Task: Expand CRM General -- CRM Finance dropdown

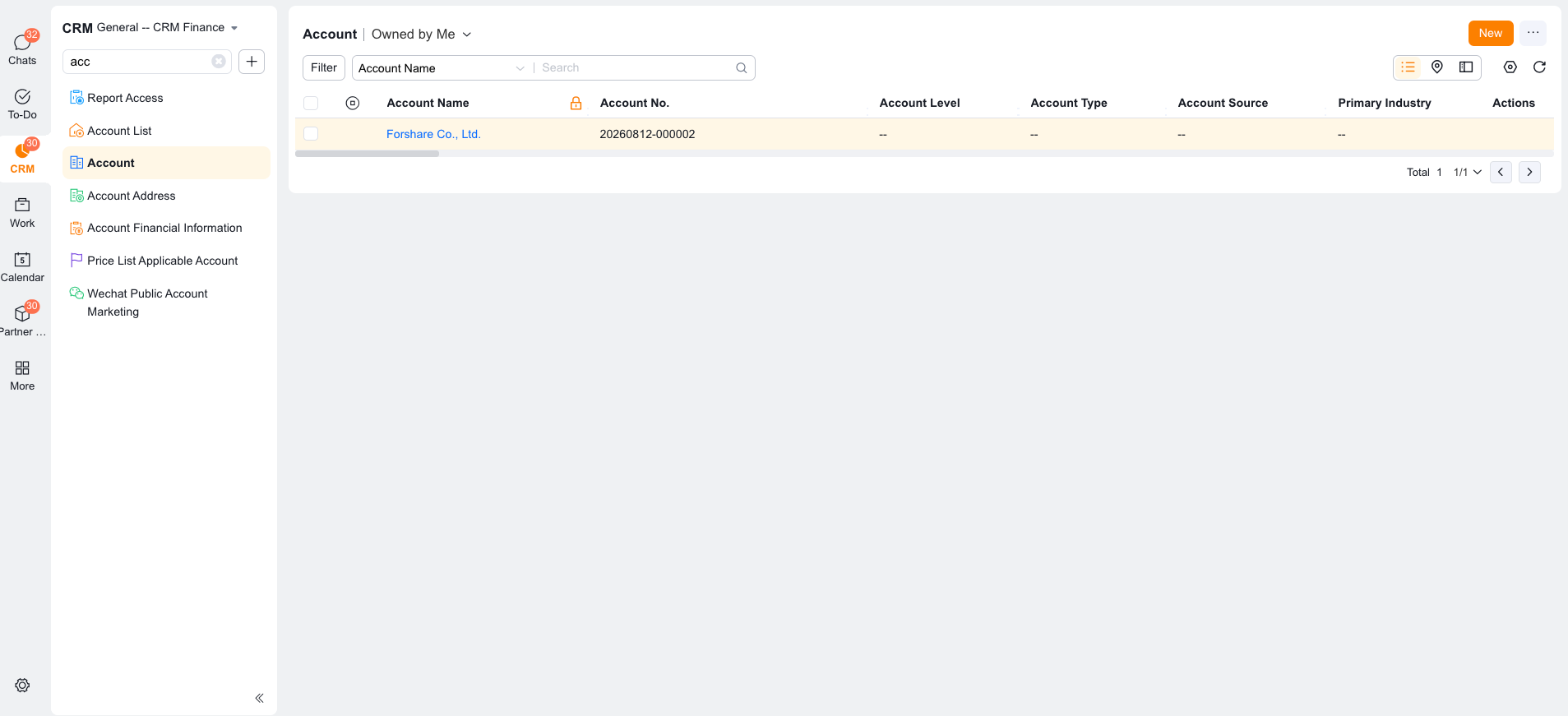Action: click(234, 28)
